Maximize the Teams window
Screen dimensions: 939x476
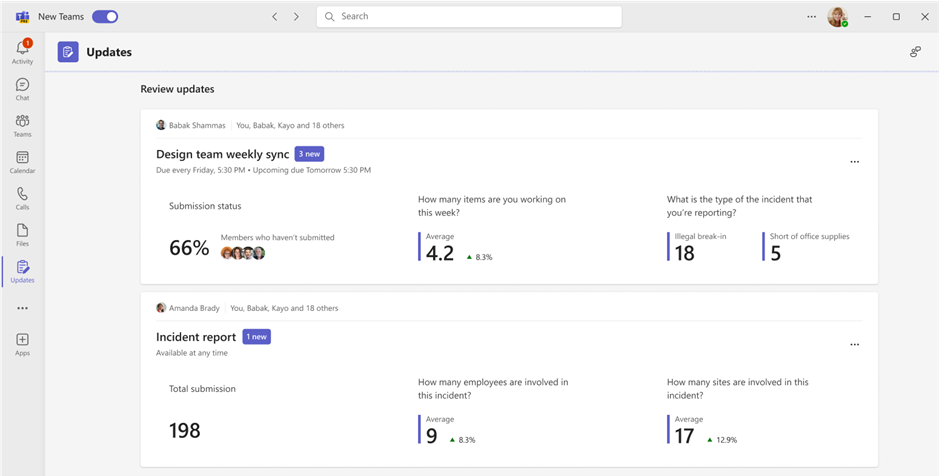pos(896,17)
